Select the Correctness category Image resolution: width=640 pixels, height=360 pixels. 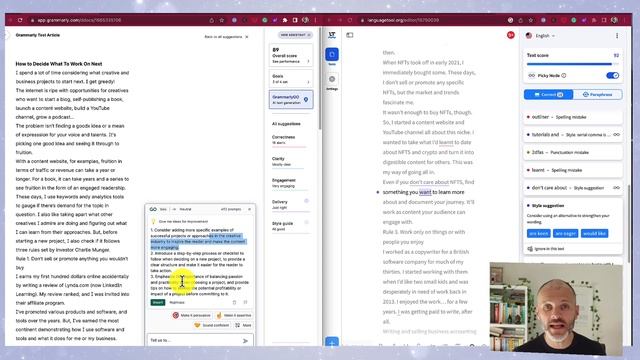[x=289, y=140]
